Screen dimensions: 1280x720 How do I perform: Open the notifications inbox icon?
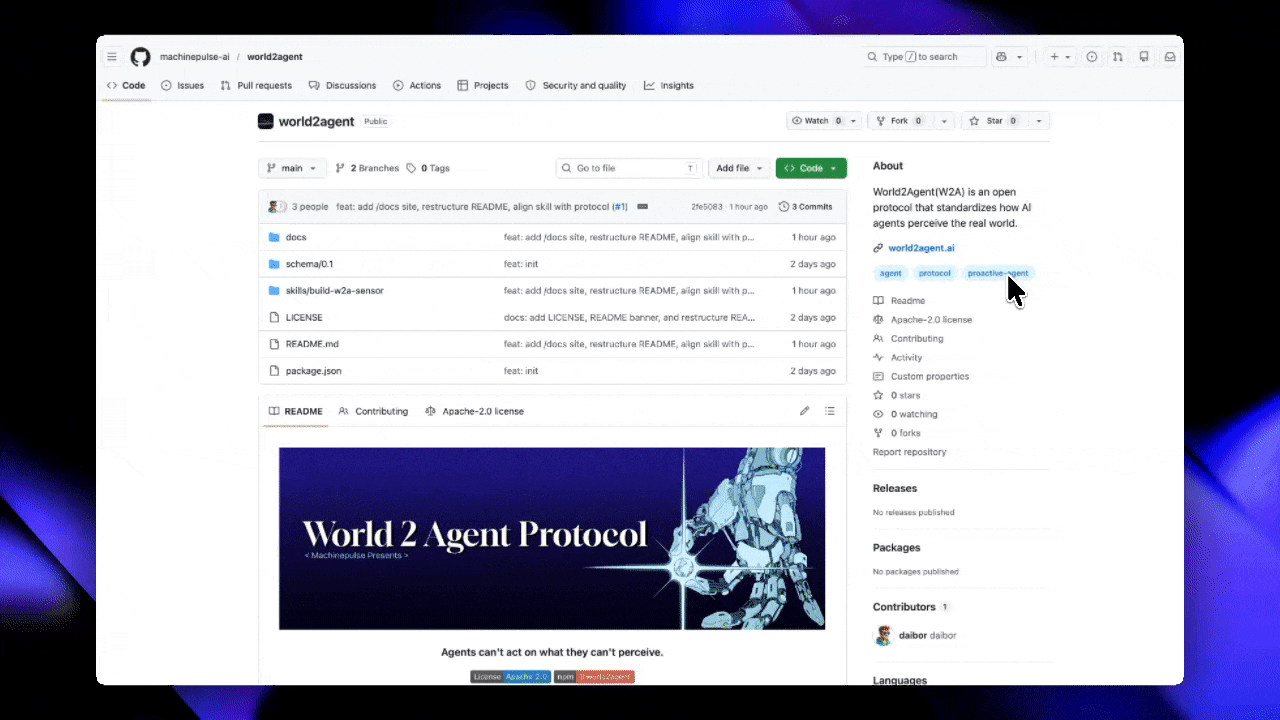(1169, 57)
